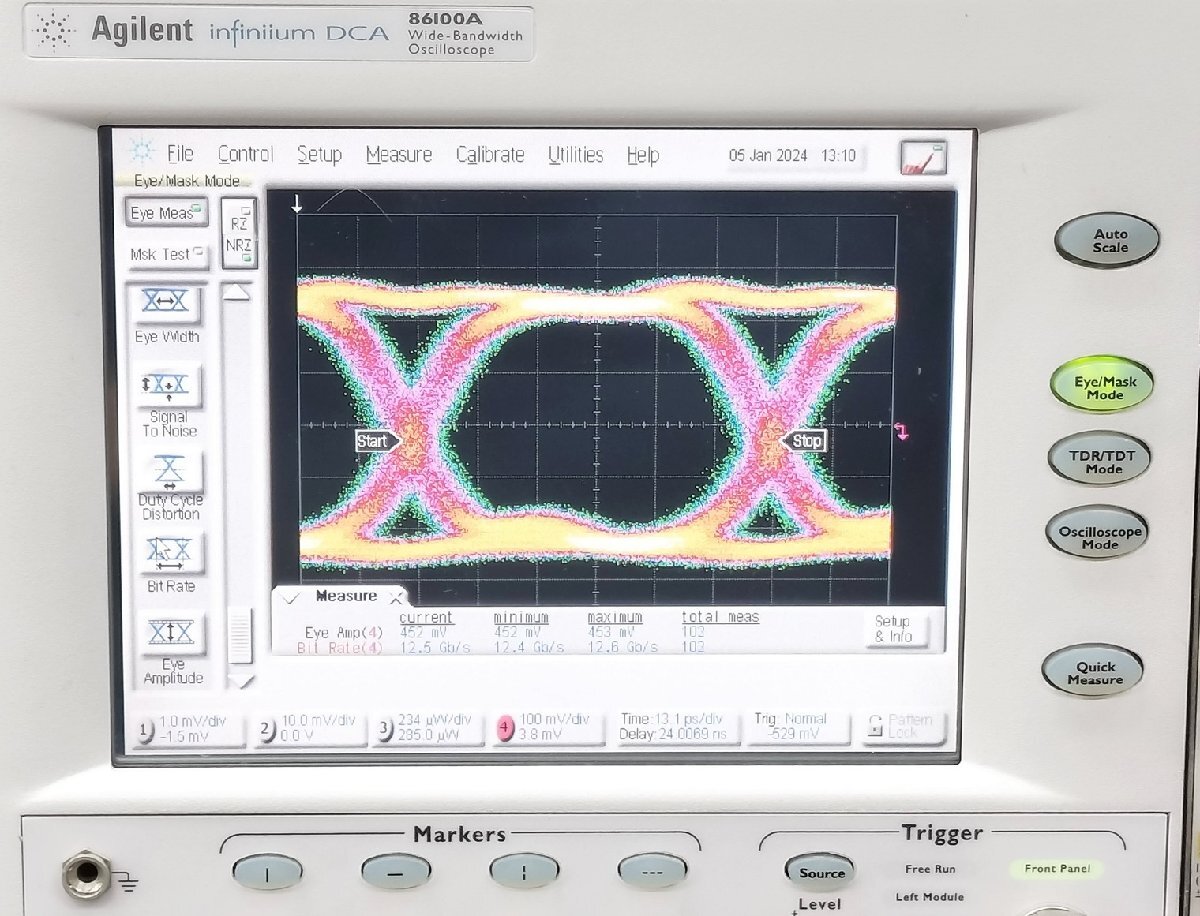Click the front-panel Auto Scale button
This screenshot has height=916, width=1200.
[1108, 241]
